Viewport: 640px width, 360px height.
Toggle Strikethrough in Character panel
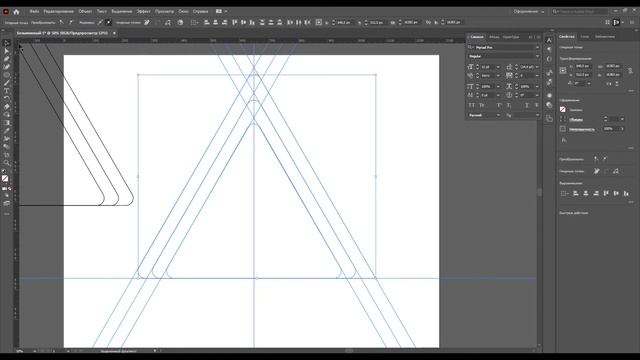point(537,105)
